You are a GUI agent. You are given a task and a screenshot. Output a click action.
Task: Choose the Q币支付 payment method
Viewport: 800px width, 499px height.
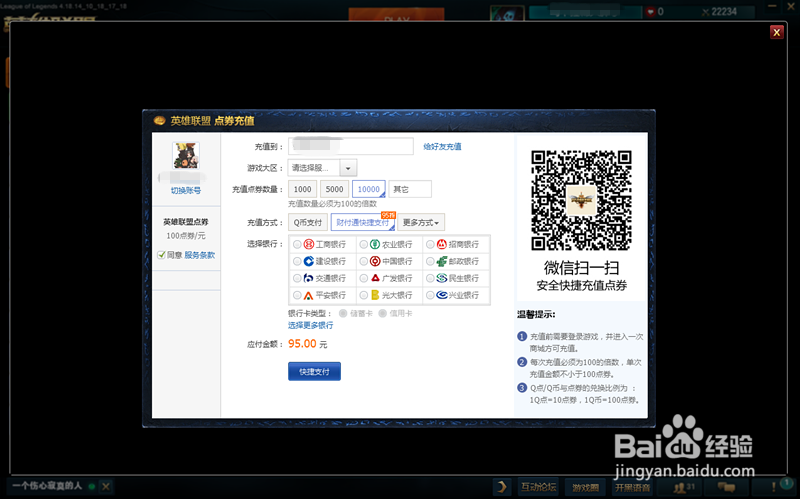pos(308,222)
